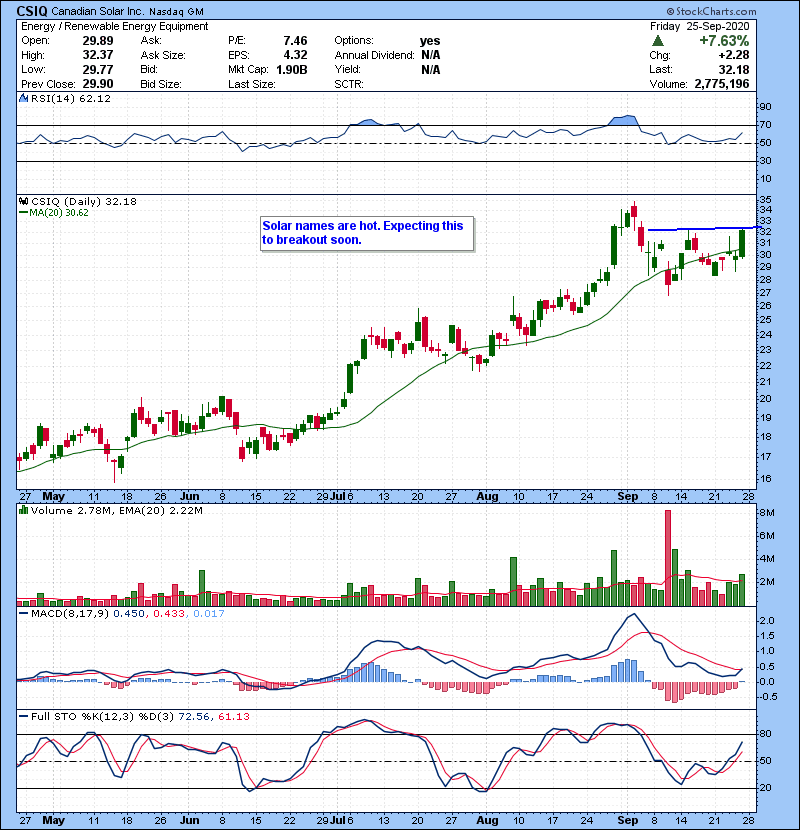Screen dimensions: 800x830
Task: Click the stochastic %D value 61.13
Action: pos(233,717)
